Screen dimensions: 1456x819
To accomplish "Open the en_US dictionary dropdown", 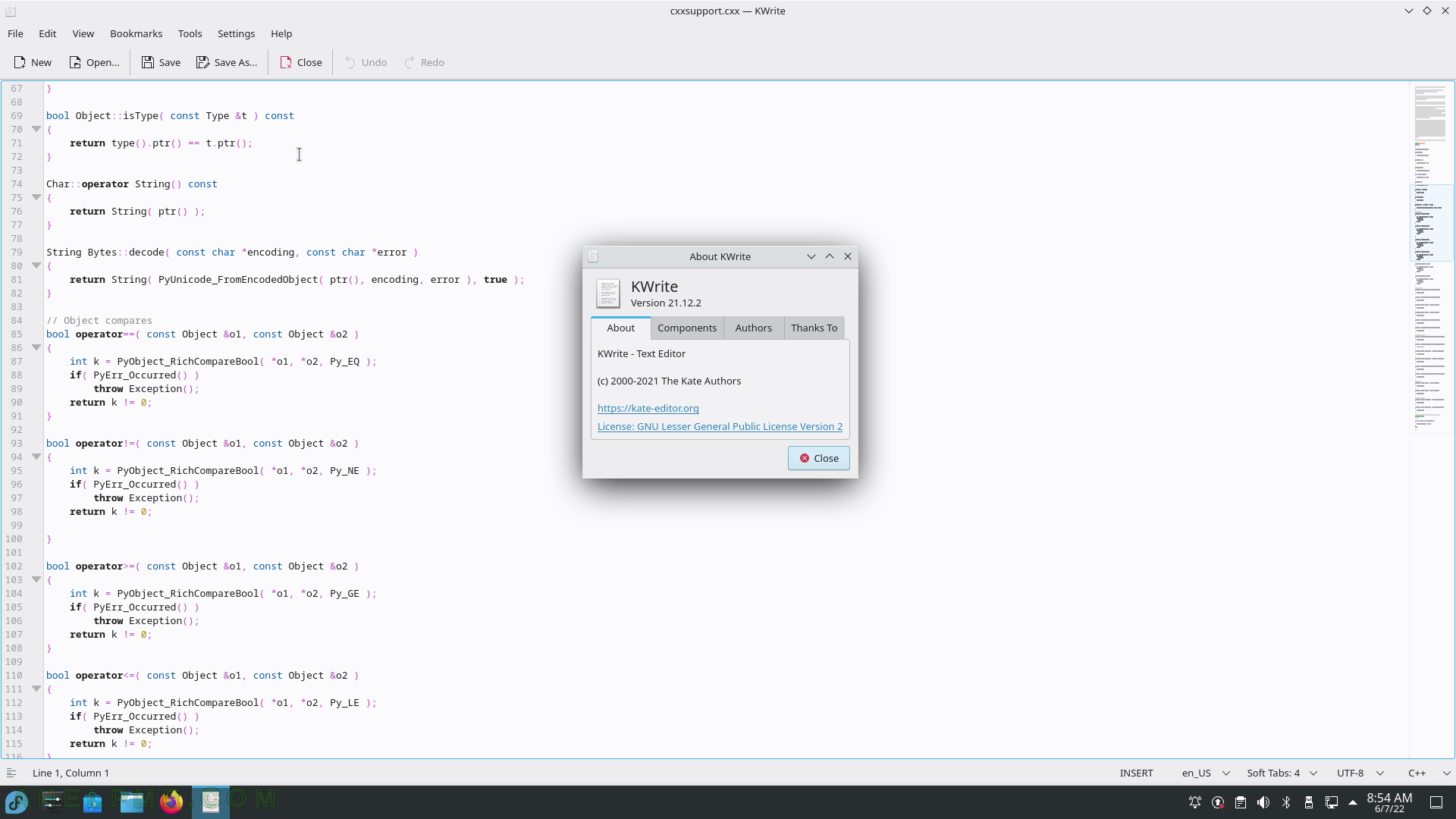I will [1206, 773].
